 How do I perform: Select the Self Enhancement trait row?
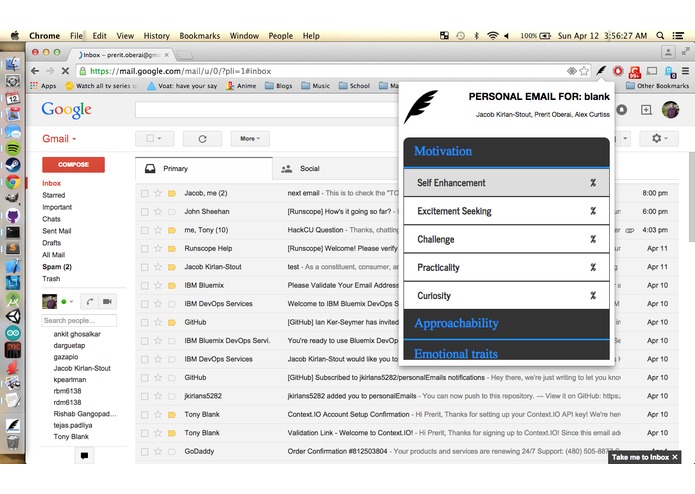click(507, 183)
